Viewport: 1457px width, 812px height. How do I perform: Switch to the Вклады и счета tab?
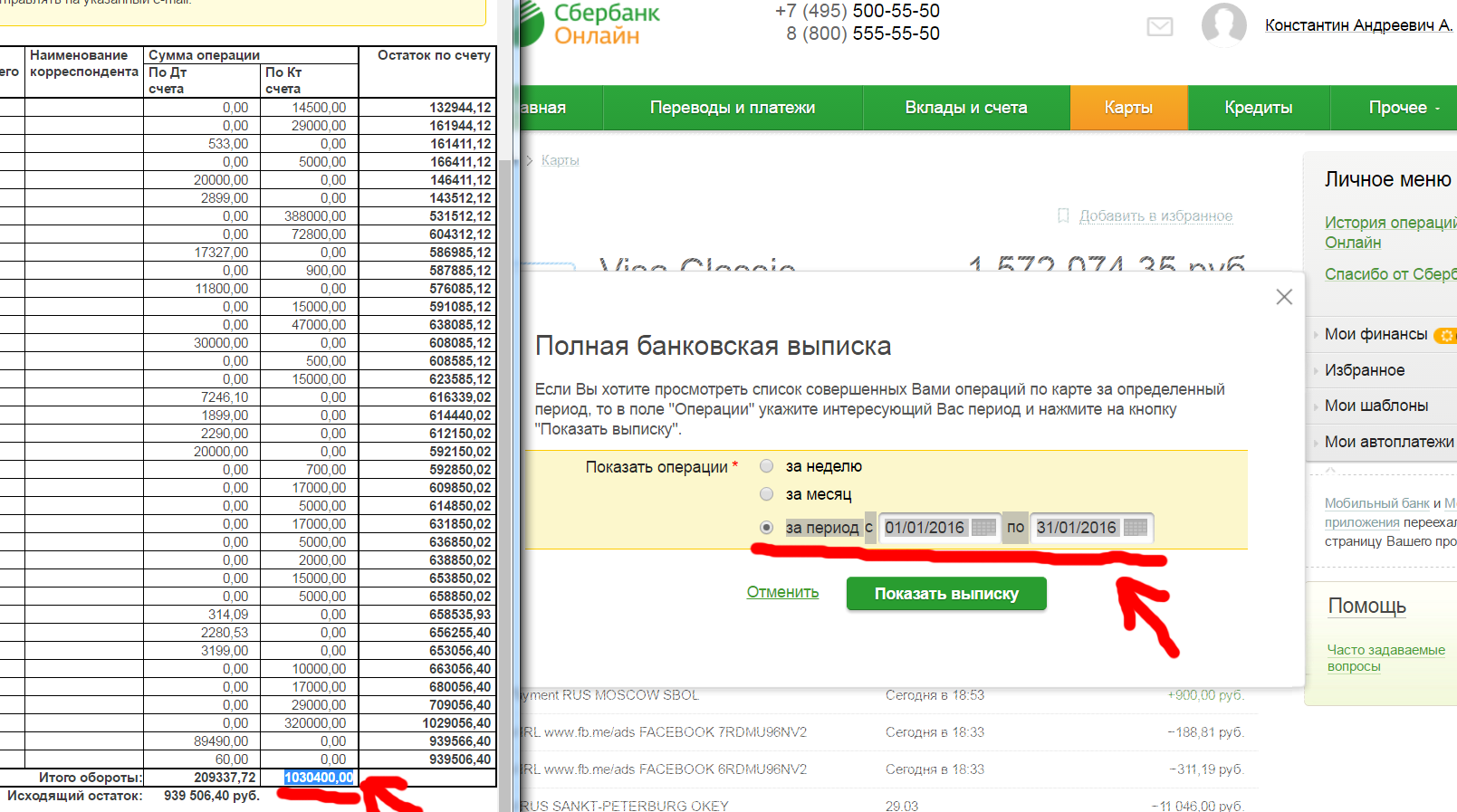tap(965, 108)
